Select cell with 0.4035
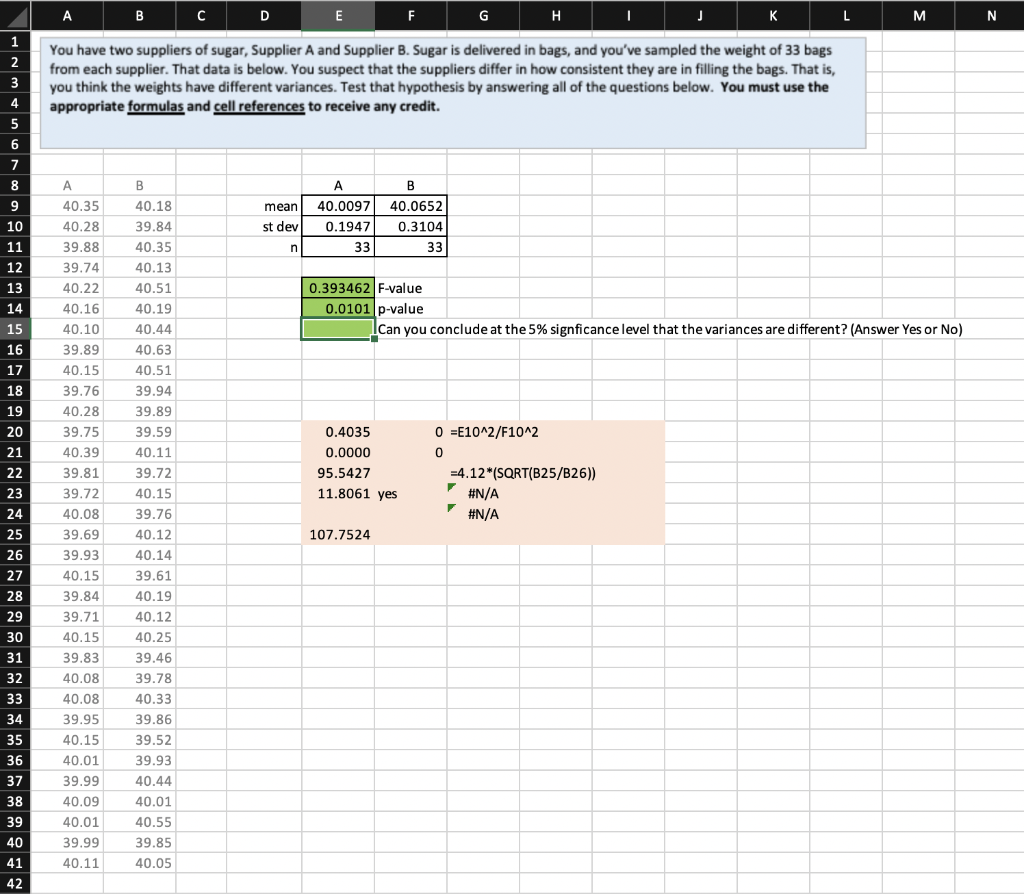 point(338,432)
